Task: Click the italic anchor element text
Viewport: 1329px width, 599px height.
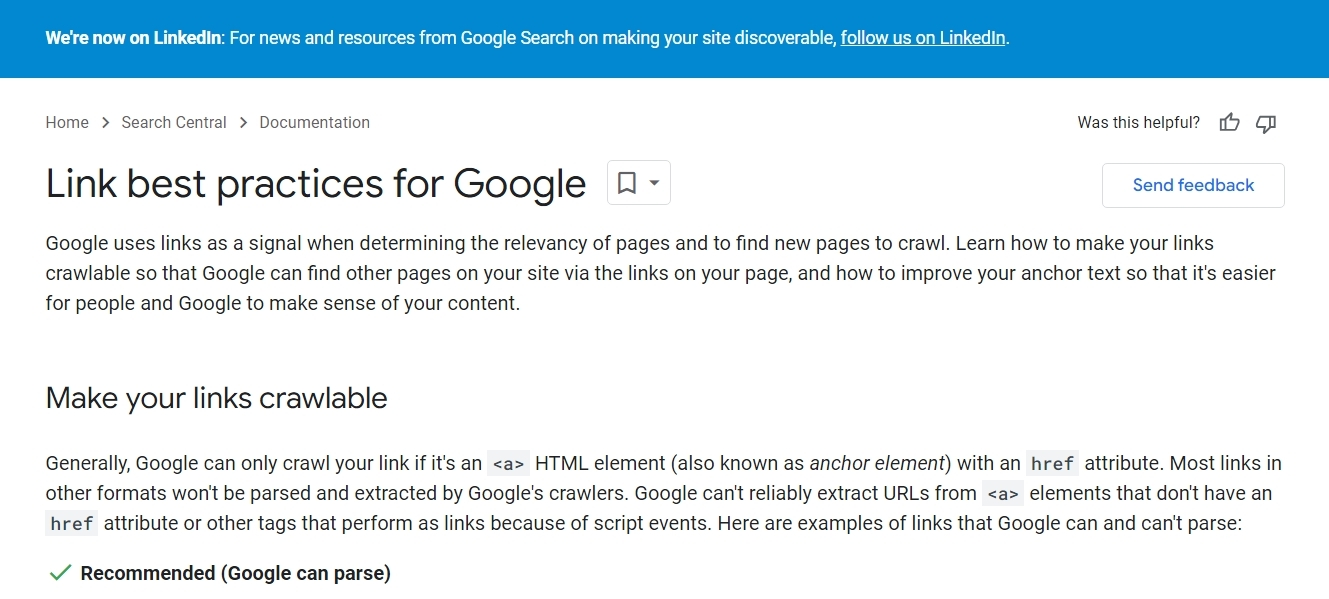Action: click(877, 463)
